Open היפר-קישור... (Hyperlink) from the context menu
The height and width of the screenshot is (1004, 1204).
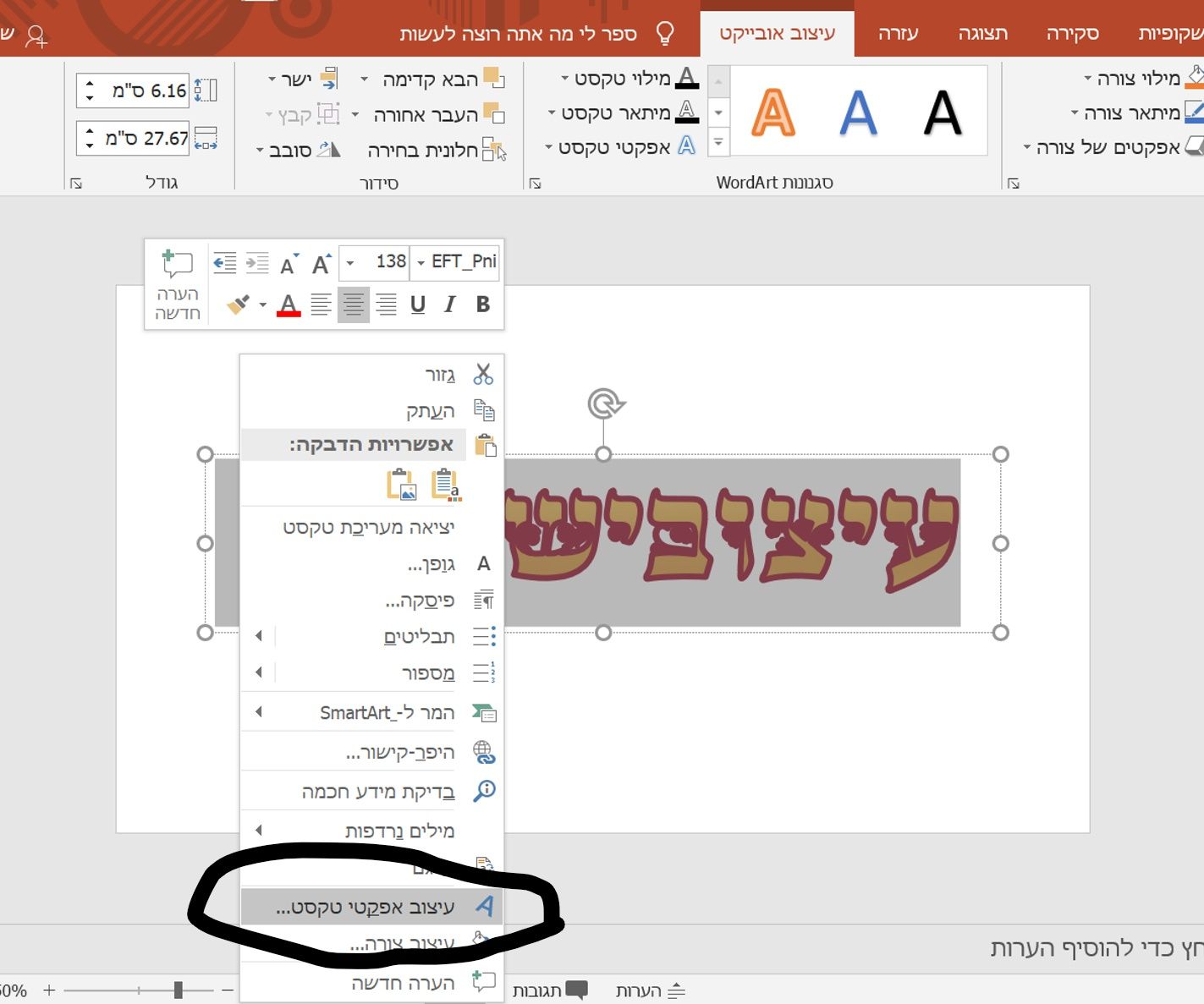click(x=372, y=752)
